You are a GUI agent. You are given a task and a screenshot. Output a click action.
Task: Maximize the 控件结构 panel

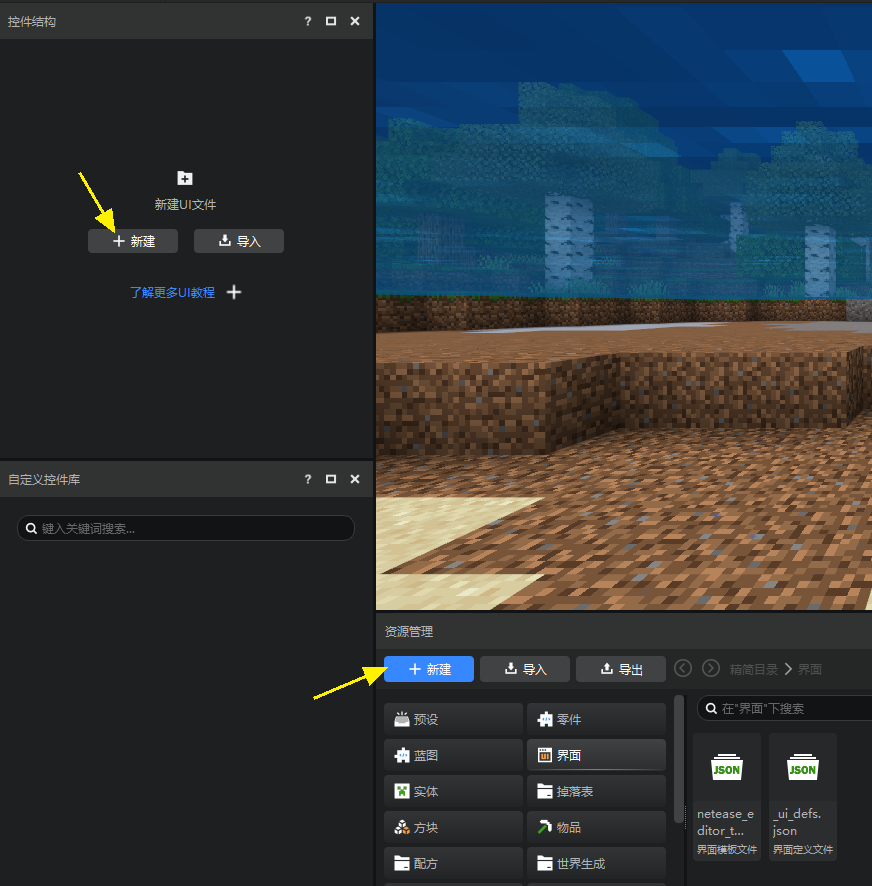tap(331, 21)
